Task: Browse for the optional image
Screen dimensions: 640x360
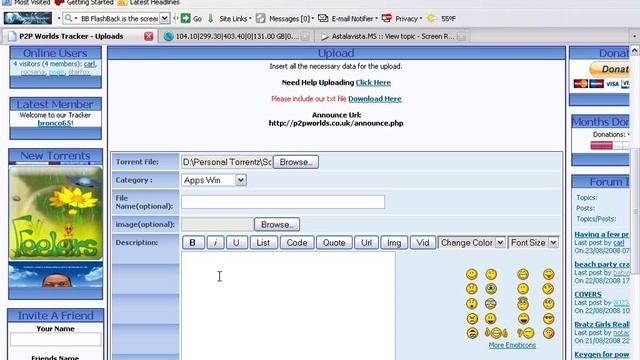Action: [277, 224]
